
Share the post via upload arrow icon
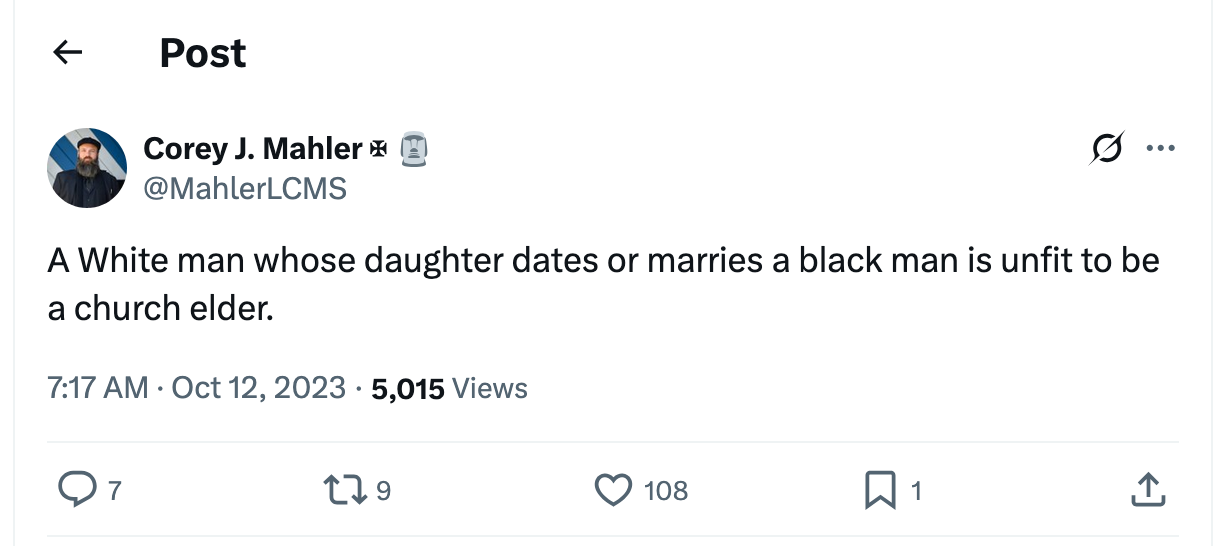[x=1148, y=490]
